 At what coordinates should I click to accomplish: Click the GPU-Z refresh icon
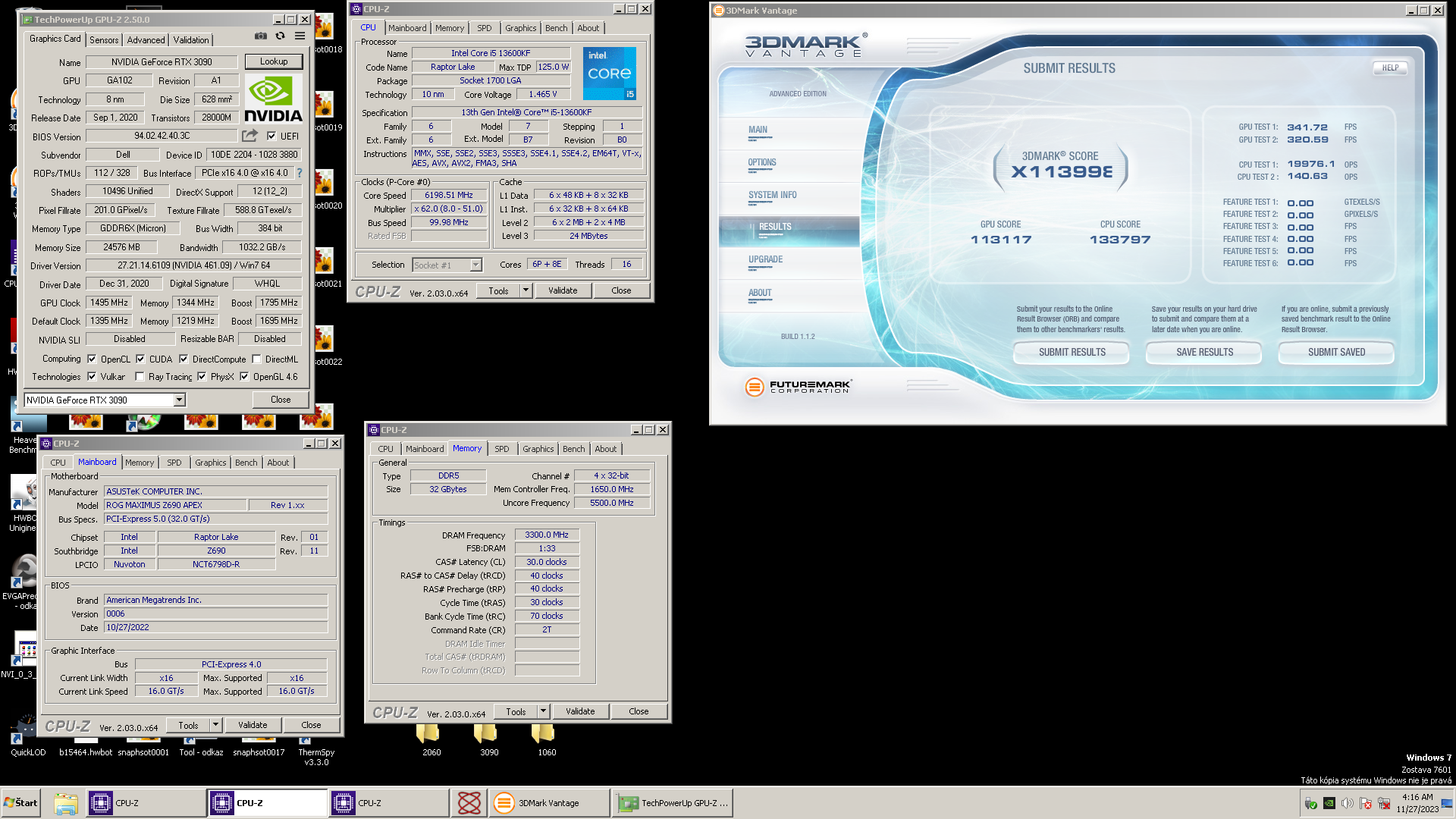(x=280, y=36)
